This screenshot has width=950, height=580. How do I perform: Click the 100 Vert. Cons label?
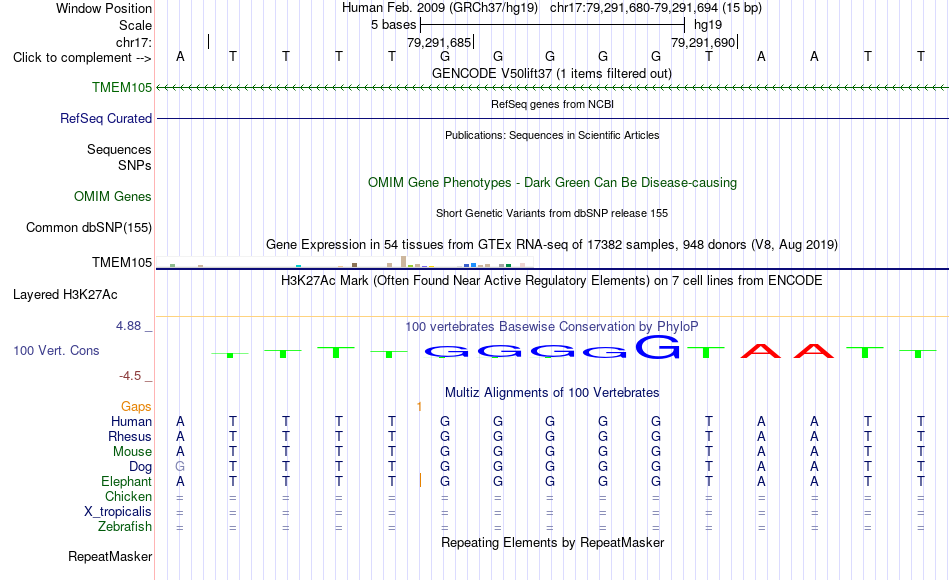(56, 351)
